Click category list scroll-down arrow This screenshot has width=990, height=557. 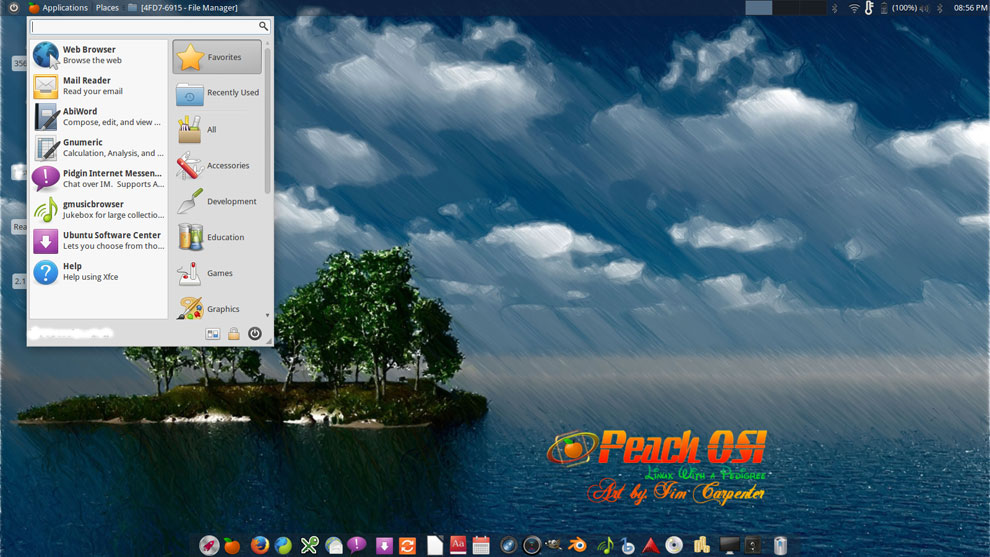point(267,315)
